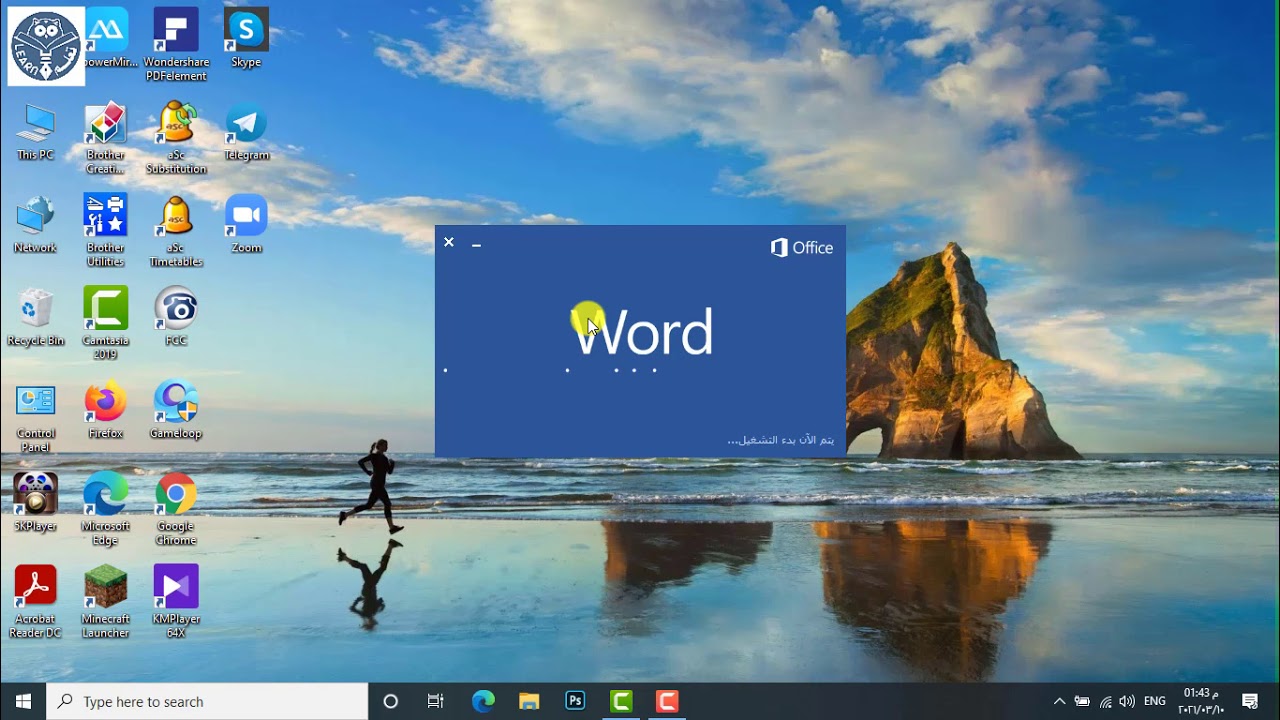Select the Firefox desktop shortcut
Screen dimensions: 1280x720
click(106, 411)
